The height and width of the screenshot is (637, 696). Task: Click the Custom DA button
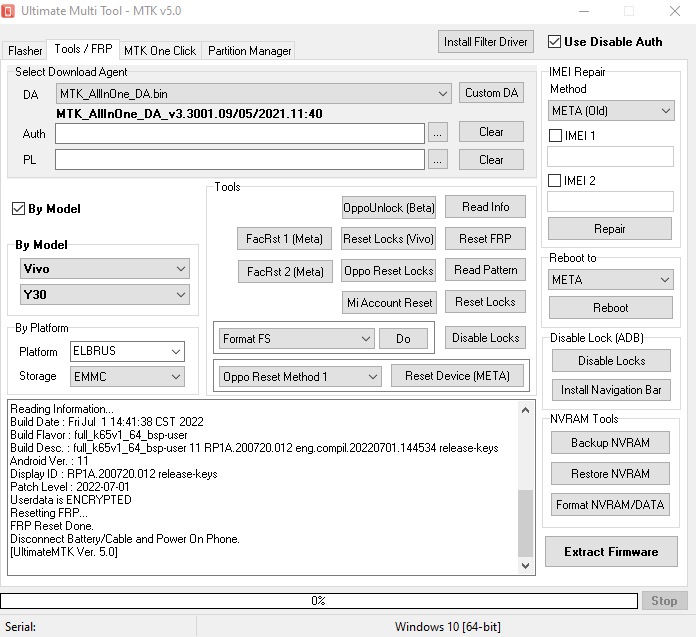[491, 93]
